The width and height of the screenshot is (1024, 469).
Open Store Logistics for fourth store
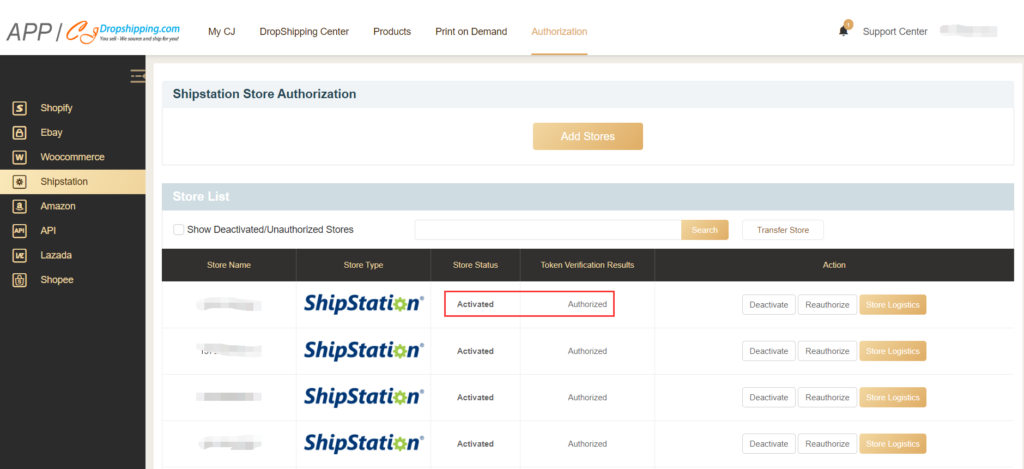(x=893, y=444)
